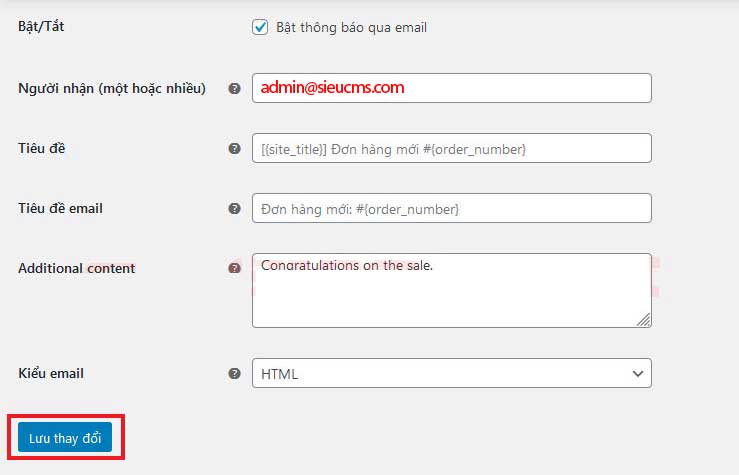739x475 pixels.
Task: Toggle the Bật thông báo qua email checkbox
Action: pos(260,28)
